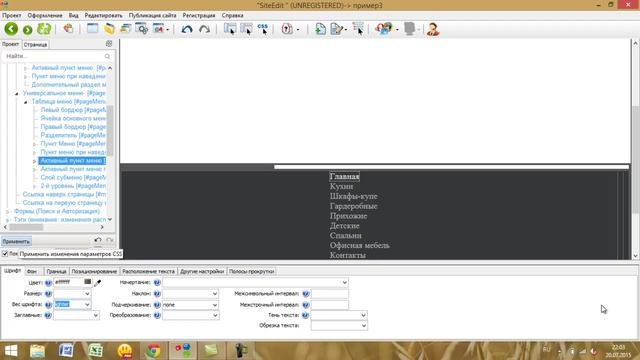Click the grid with pointer toolbar icon
The height and width of the screenshot is (360, 640).
tap(358, 29)
